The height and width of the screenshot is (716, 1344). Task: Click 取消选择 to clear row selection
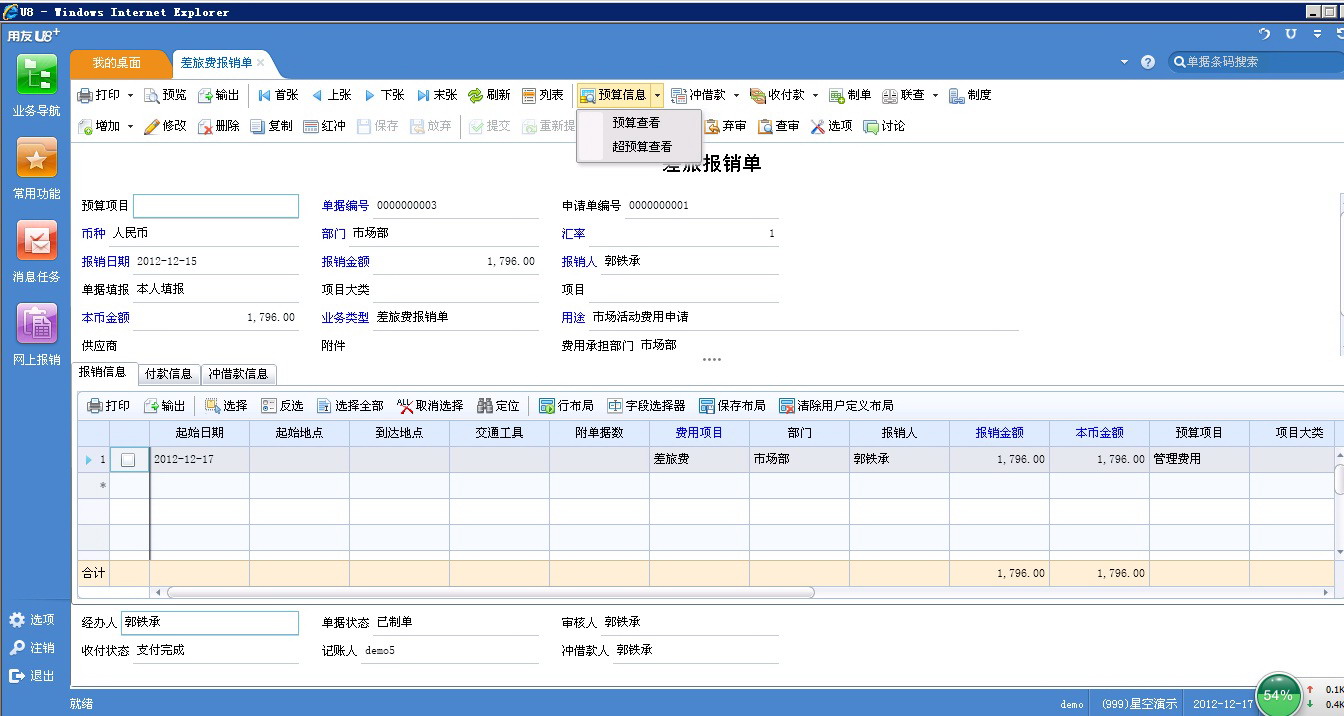click(430, 406)
